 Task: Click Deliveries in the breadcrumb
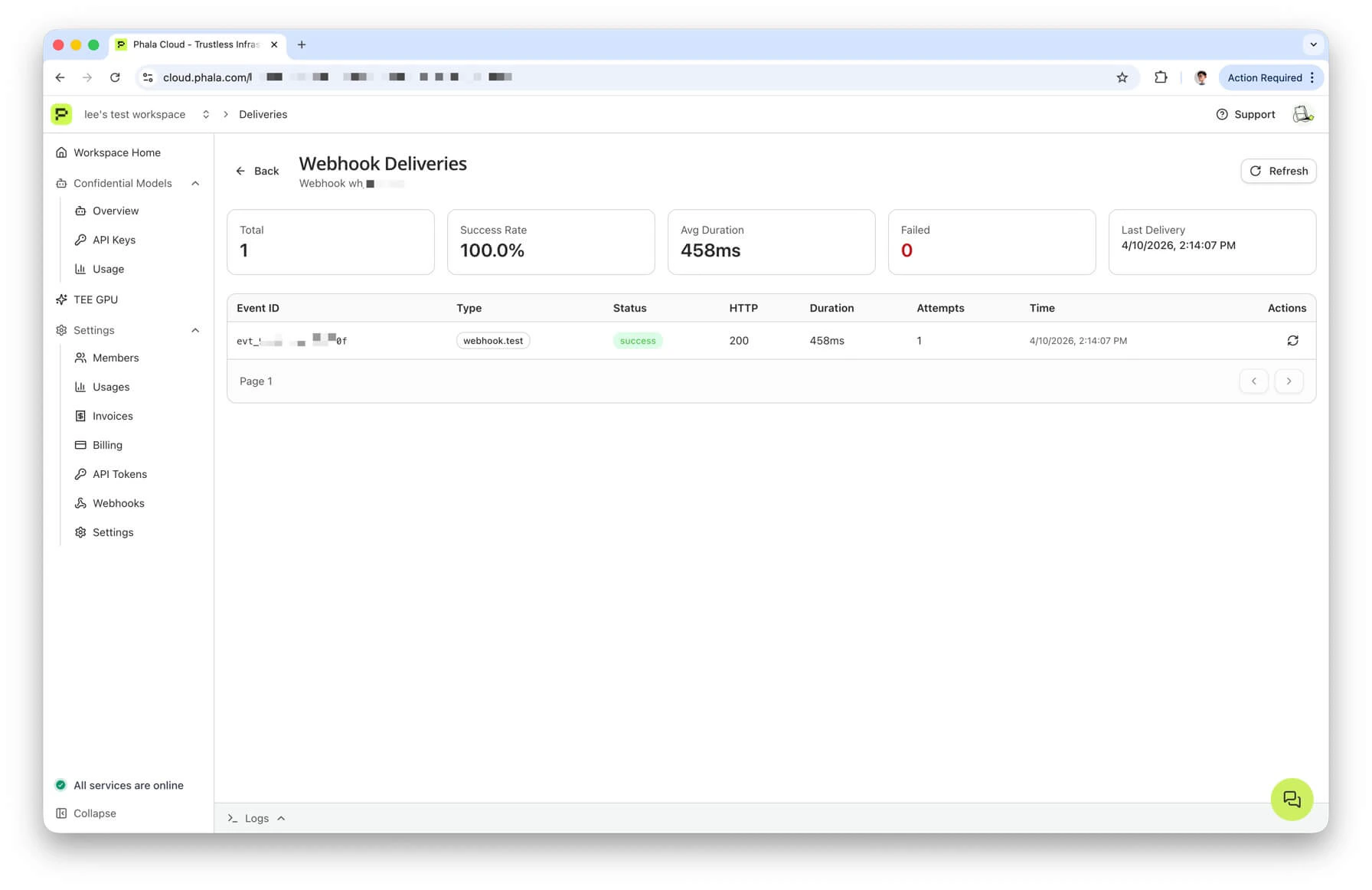[x=263, y=114]
